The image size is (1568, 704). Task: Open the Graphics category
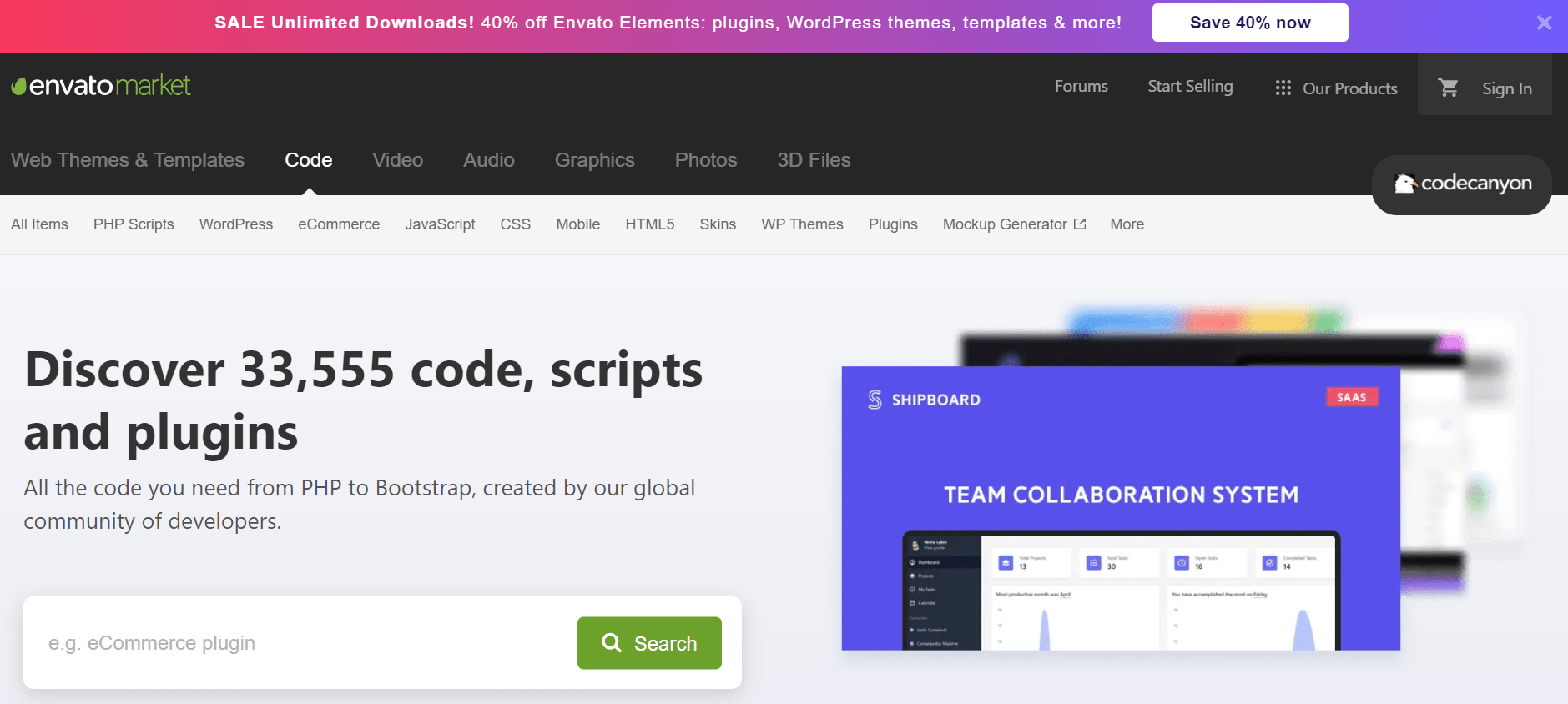click(595, 160)
